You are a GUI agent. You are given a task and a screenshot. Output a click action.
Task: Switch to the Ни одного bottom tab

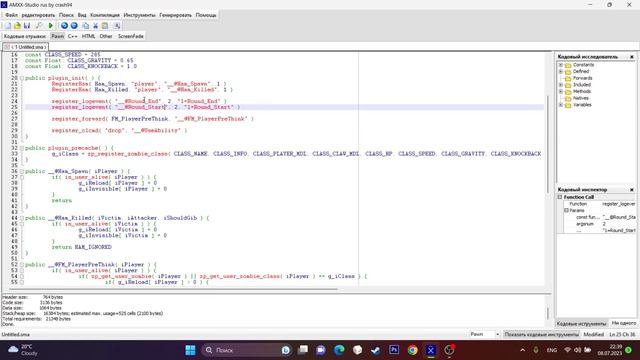click(623, 323)
